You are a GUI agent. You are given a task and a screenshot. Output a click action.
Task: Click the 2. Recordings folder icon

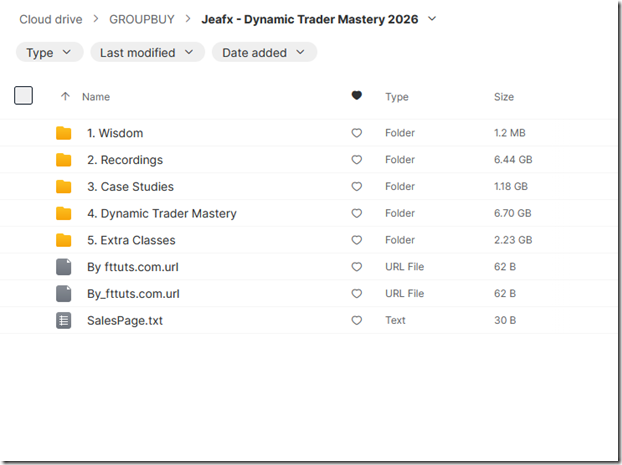[63, 160]
